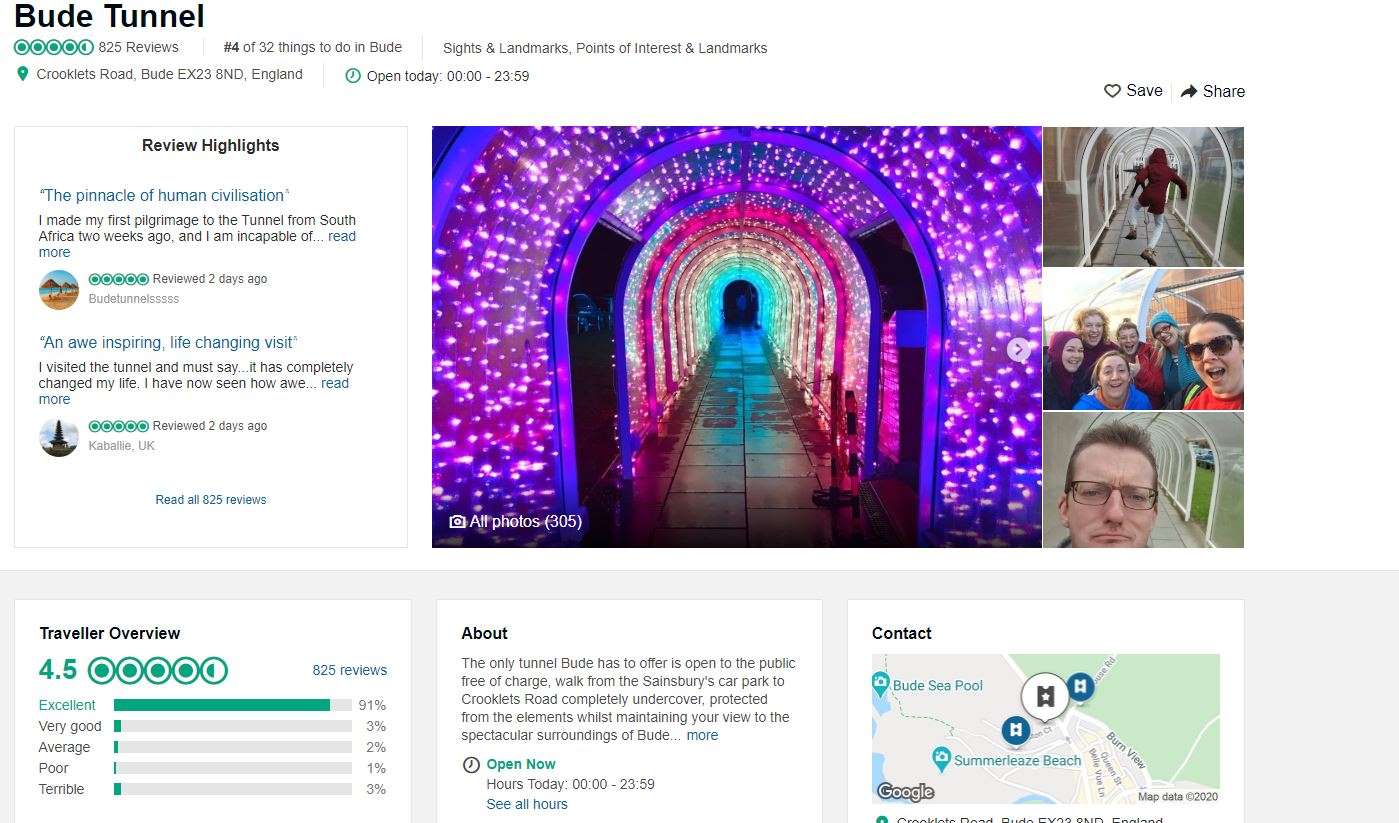The image size is (1399, 823).
Task: Filter reviews by Very good rating
Action: coord(70,726)
